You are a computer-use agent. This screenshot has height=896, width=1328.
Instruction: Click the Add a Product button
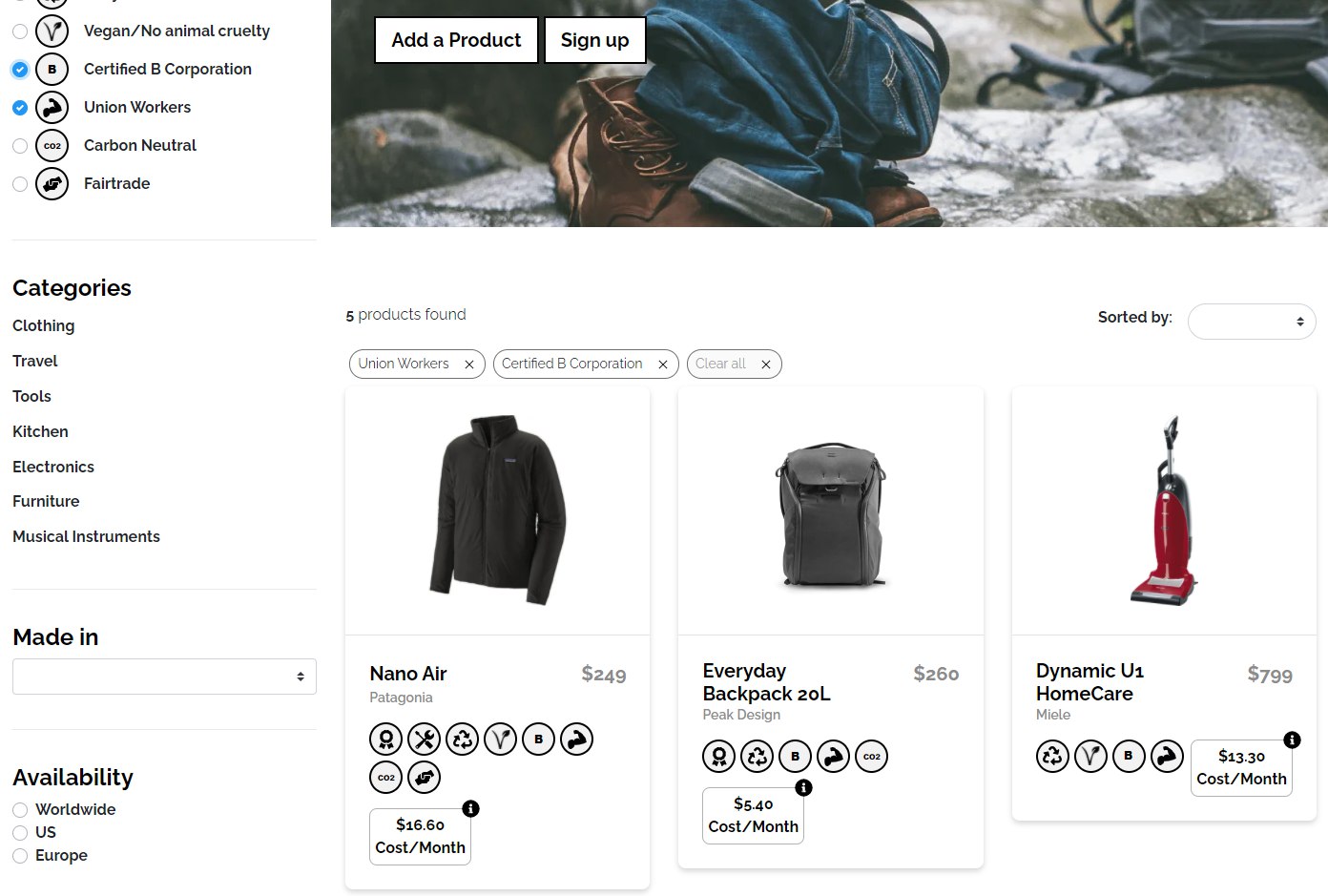pyautogui.click(x=456, y=40)
